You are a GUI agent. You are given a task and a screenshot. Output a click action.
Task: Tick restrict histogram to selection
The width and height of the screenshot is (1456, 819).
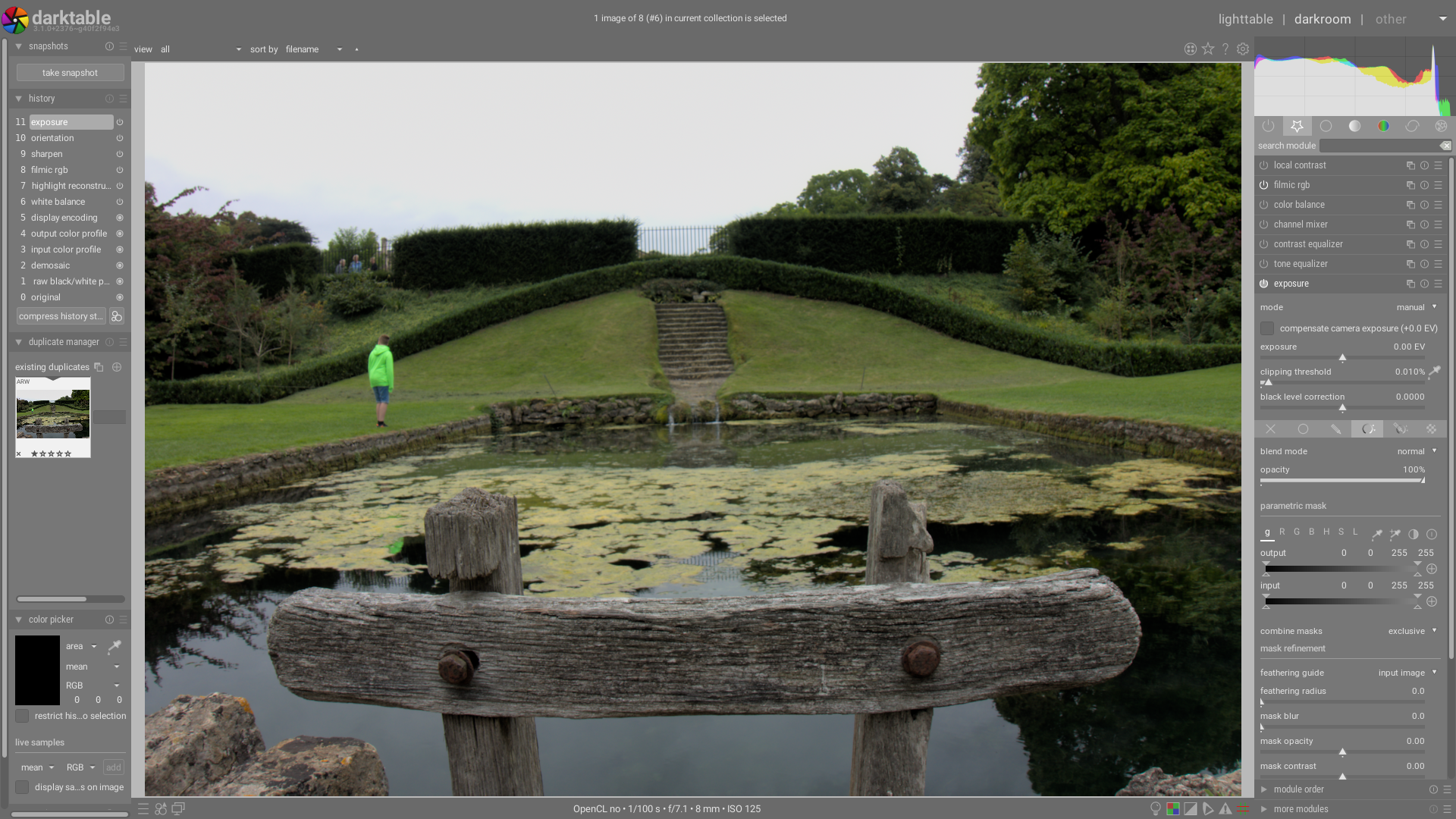tap(22, 716)
